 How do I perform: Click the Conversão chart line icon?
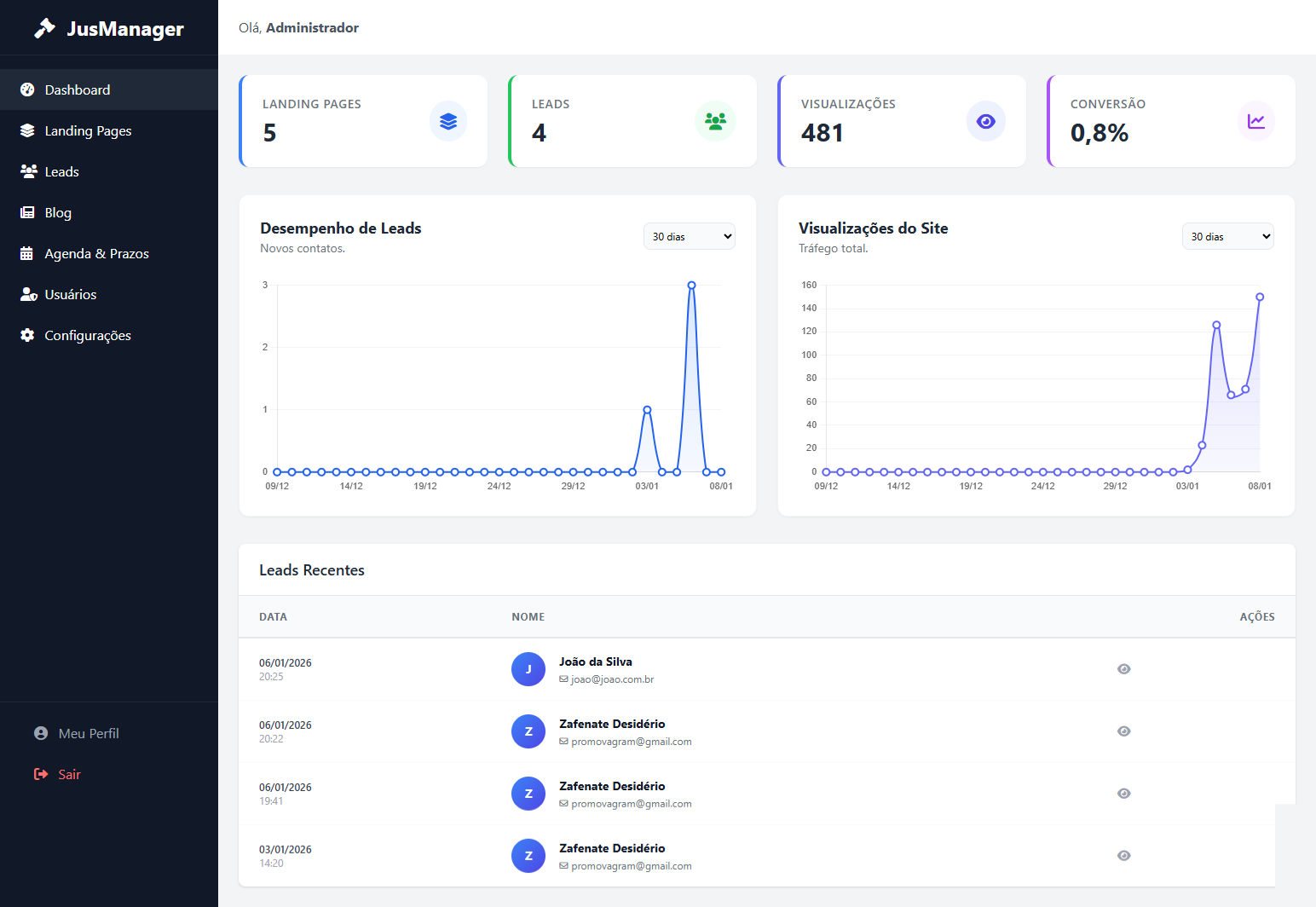[1255, 121]
